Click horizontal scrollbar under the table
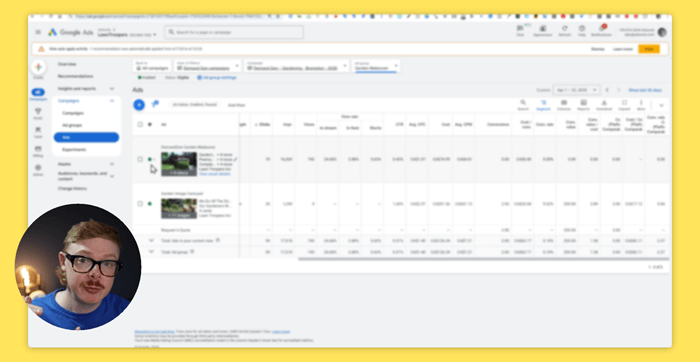700x362 pixels. (483, 259)
